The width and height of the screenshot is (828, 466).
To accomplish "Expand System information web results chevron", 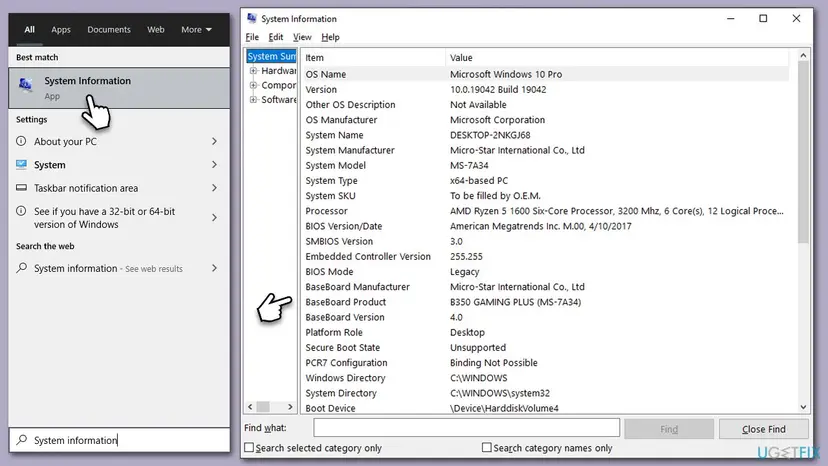I will [214, 268].
